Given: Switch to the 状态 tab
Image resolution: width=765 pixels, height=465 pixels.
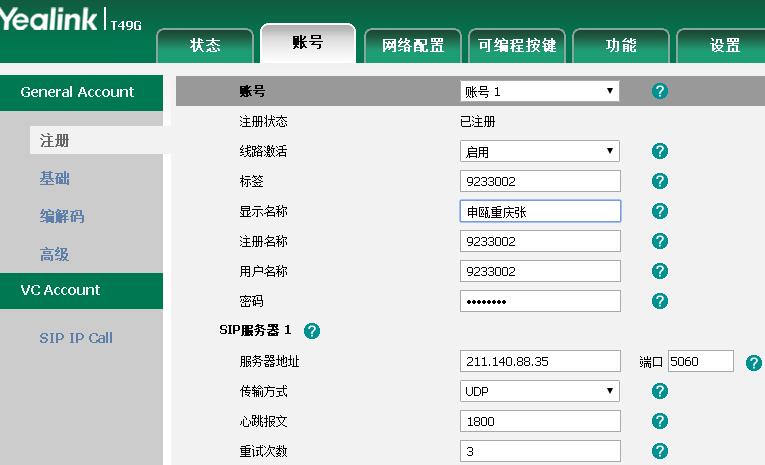Looking at the screenshot, I should pos(205,45).
